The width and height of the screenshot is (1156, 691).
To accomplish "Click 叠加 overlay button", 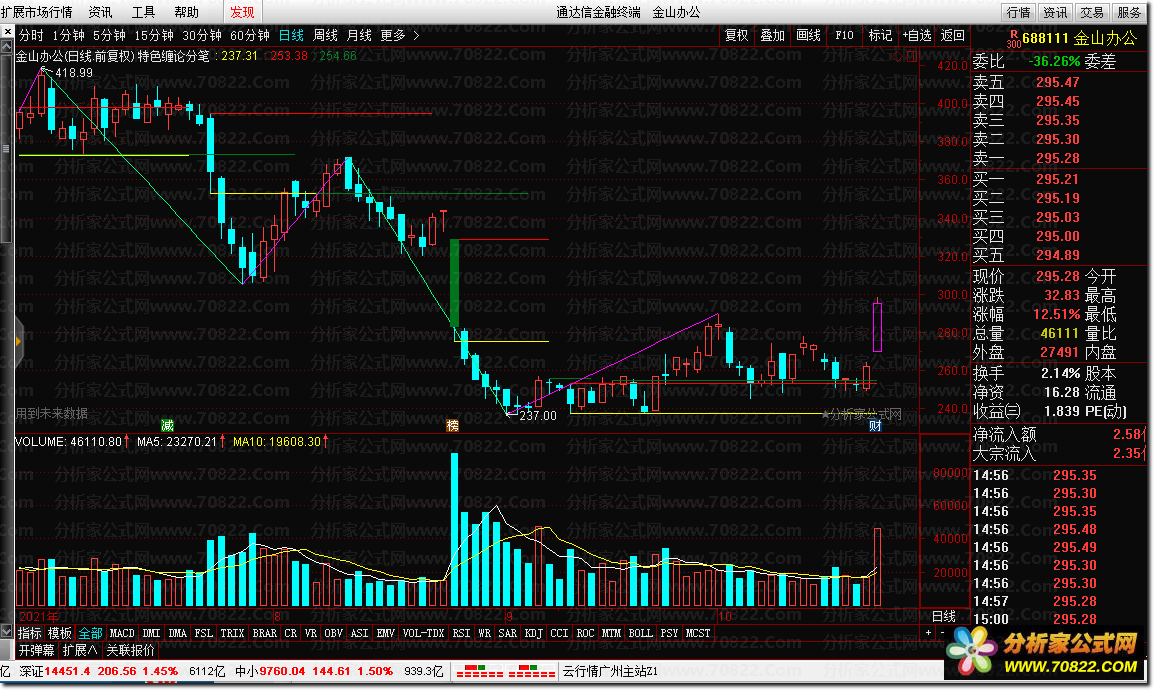I will coord(772,35).
